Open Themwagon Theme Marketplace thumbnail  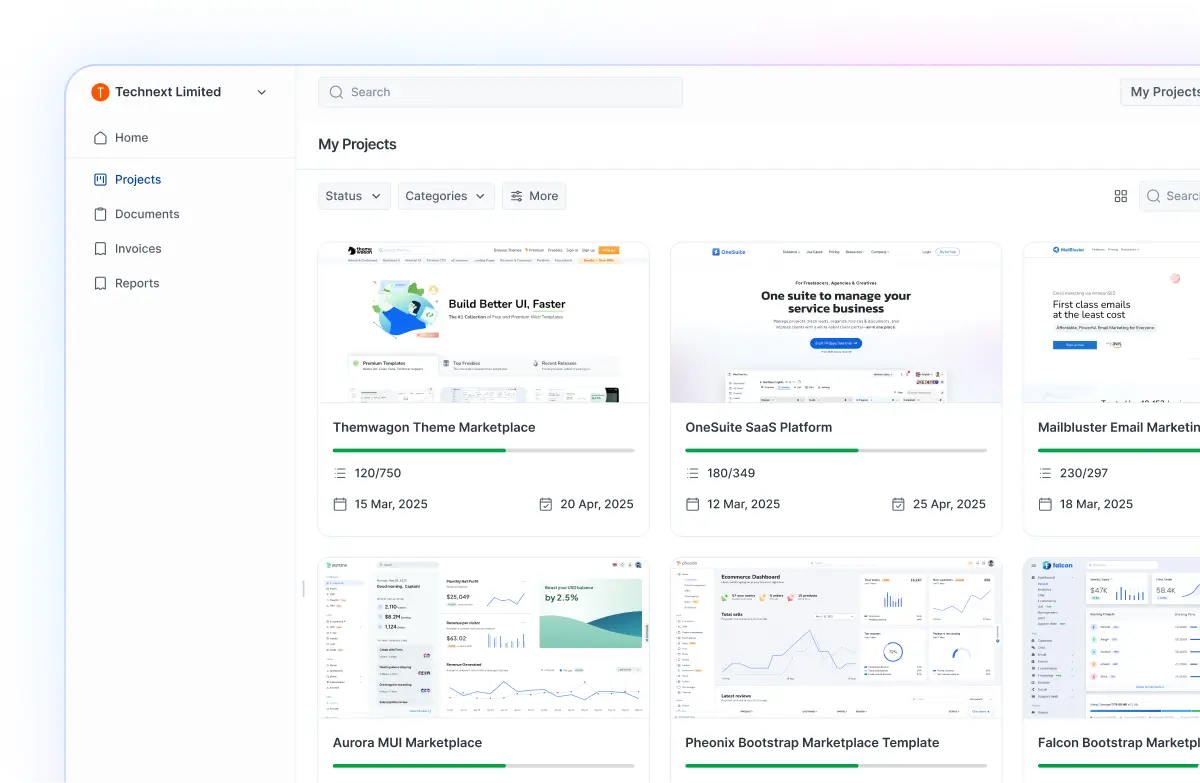(484, 322)
